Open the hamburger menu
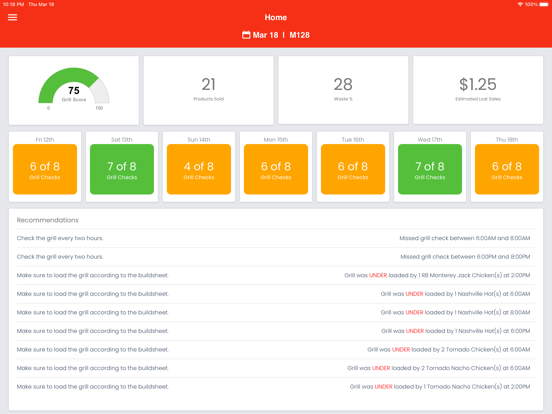552x414 pixels. click(12, 17)
